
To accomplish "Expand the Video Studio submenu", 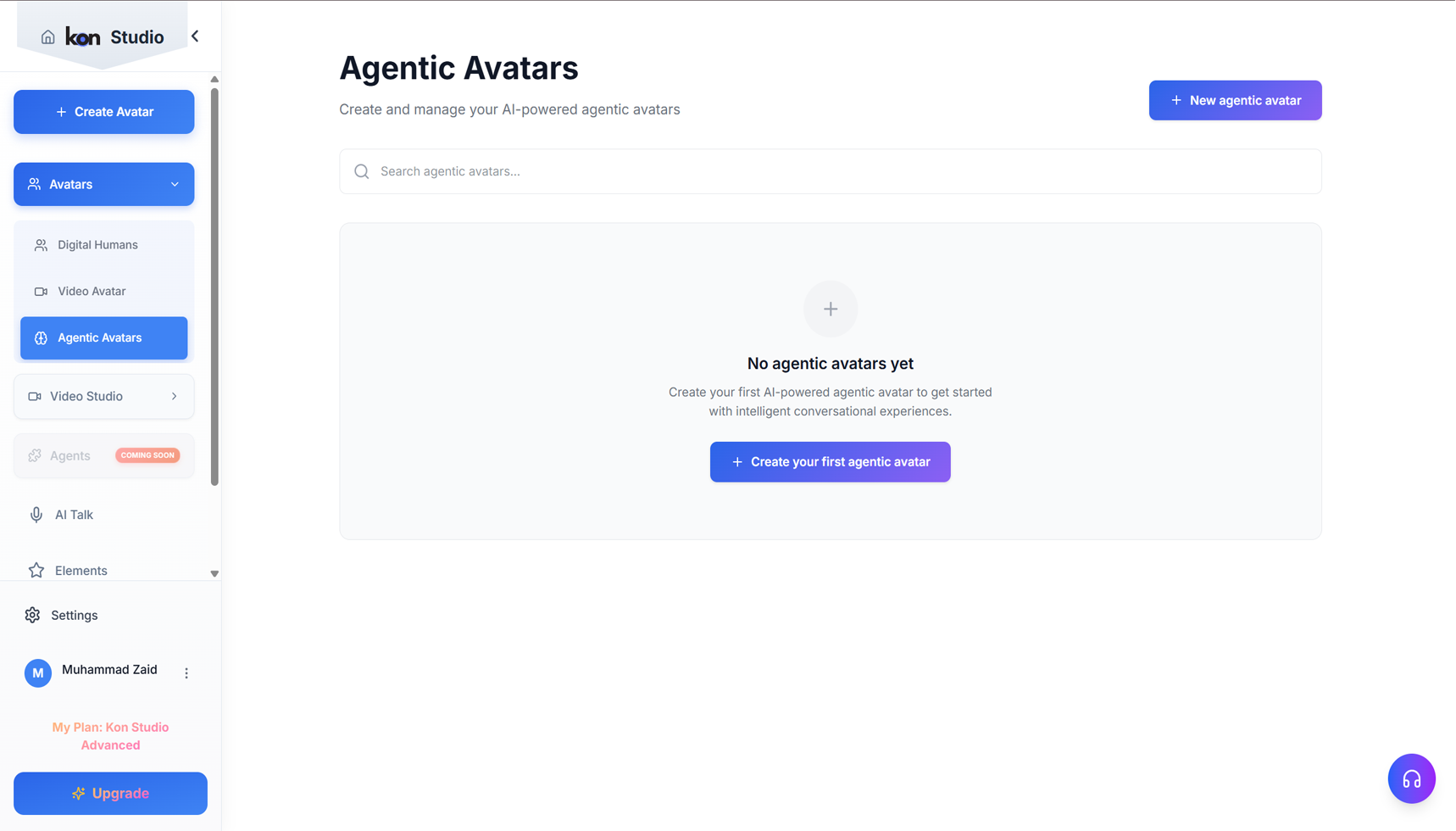I will [x=175, y=396].
